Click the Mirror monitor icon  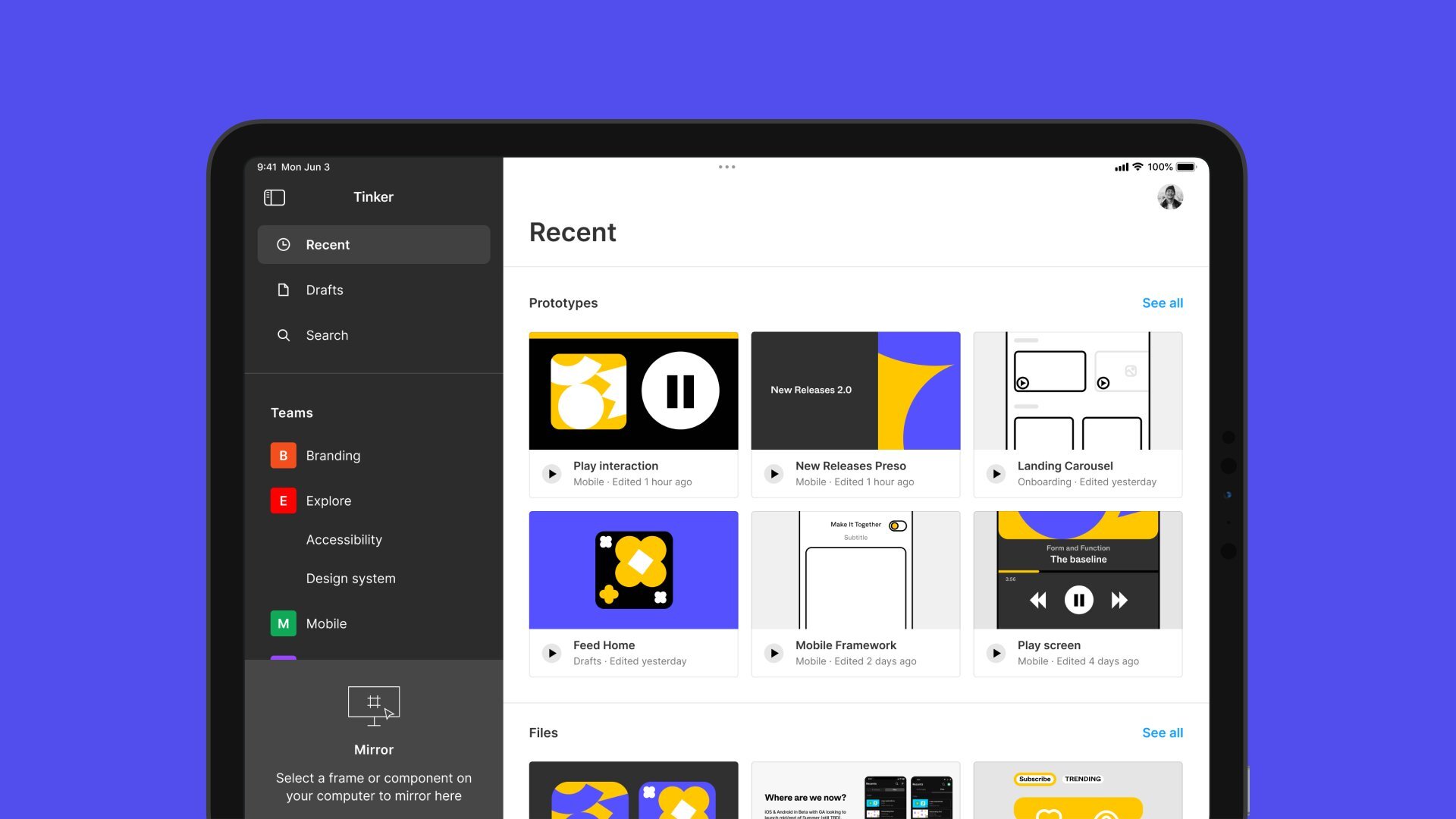pyautogui.click(x=373, y=705)
